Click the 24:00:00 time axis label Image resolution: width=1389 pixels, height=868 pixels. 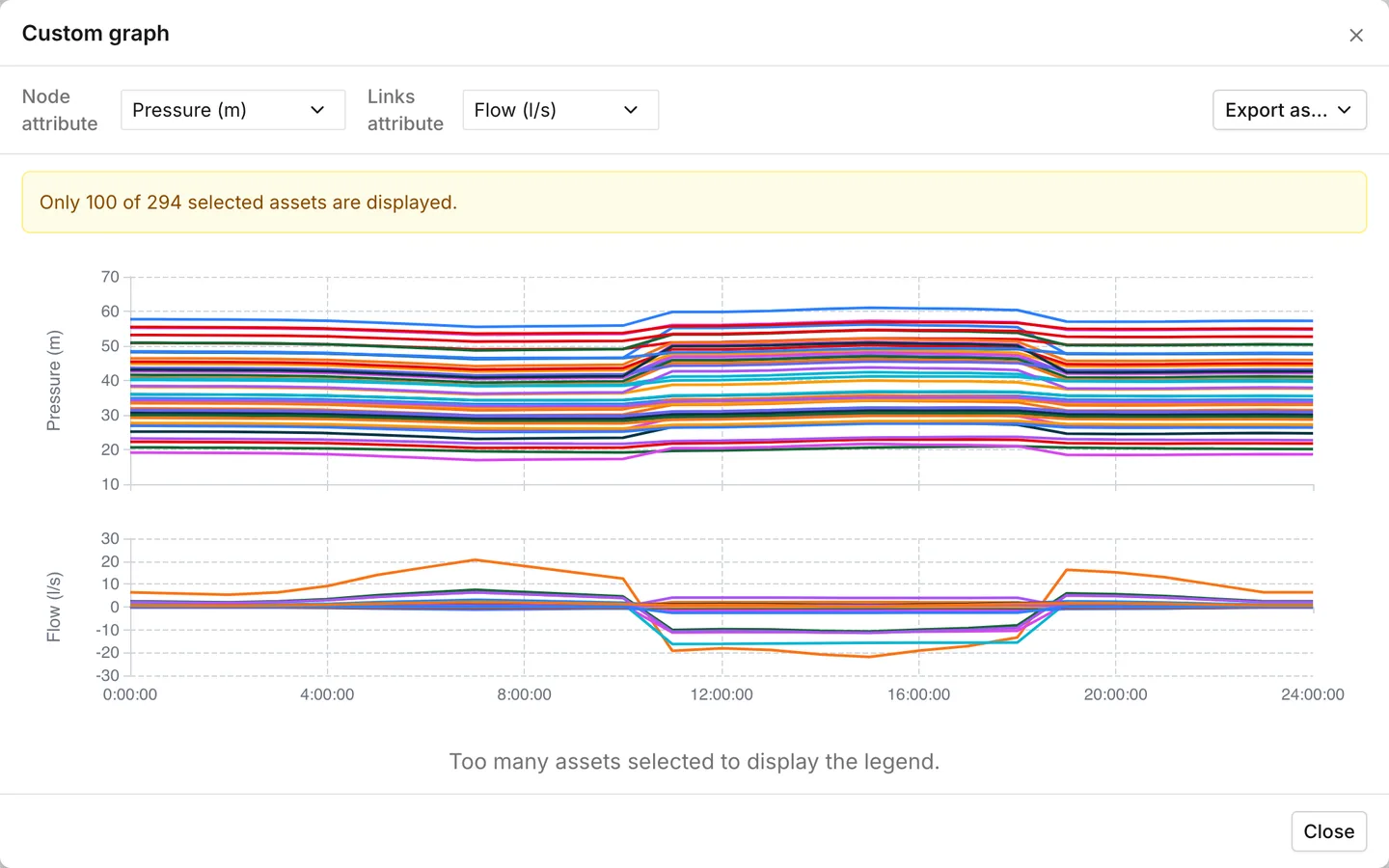tap(1312, 694)
